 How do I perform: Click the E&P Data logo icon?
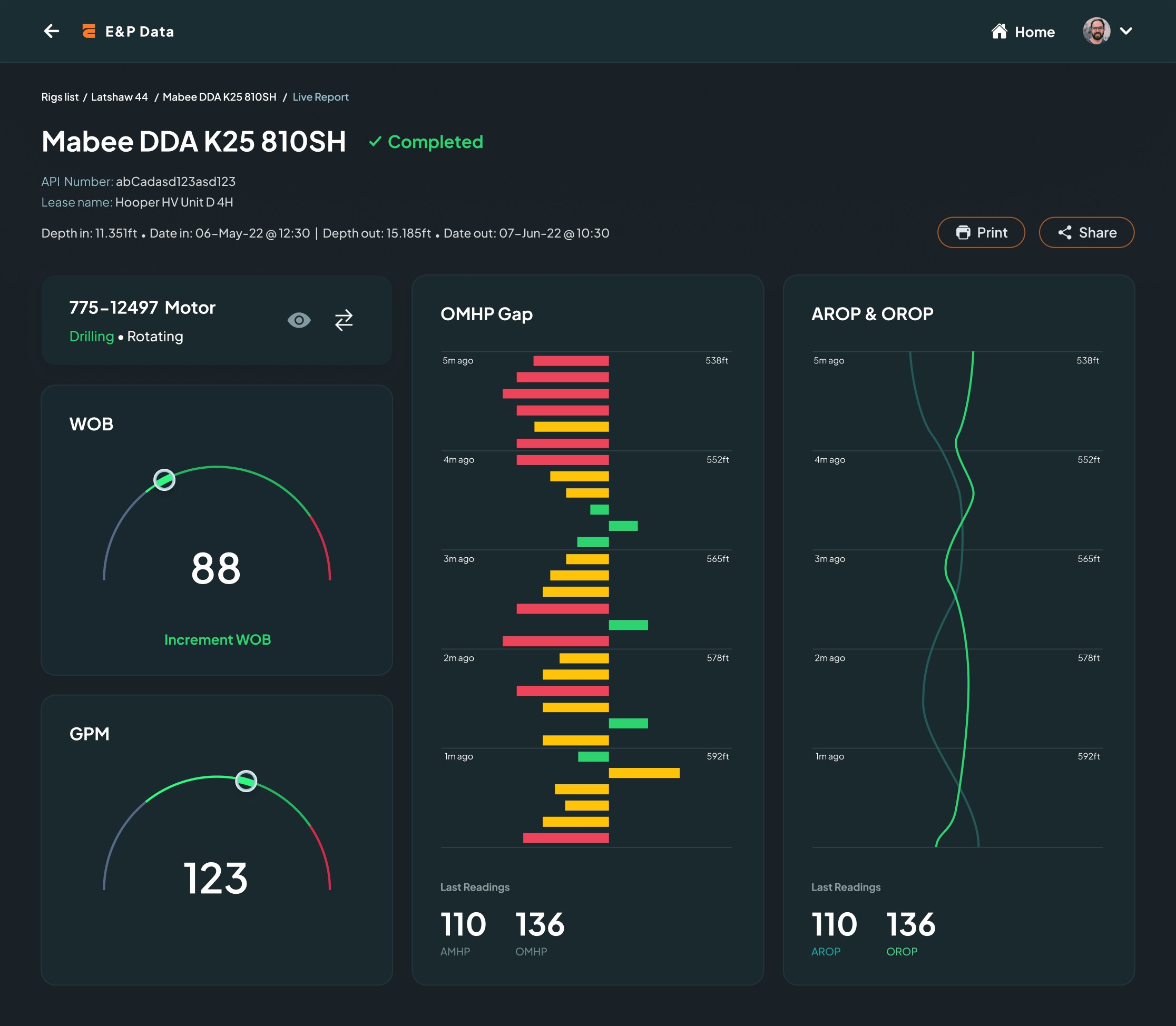pos(89,31)
